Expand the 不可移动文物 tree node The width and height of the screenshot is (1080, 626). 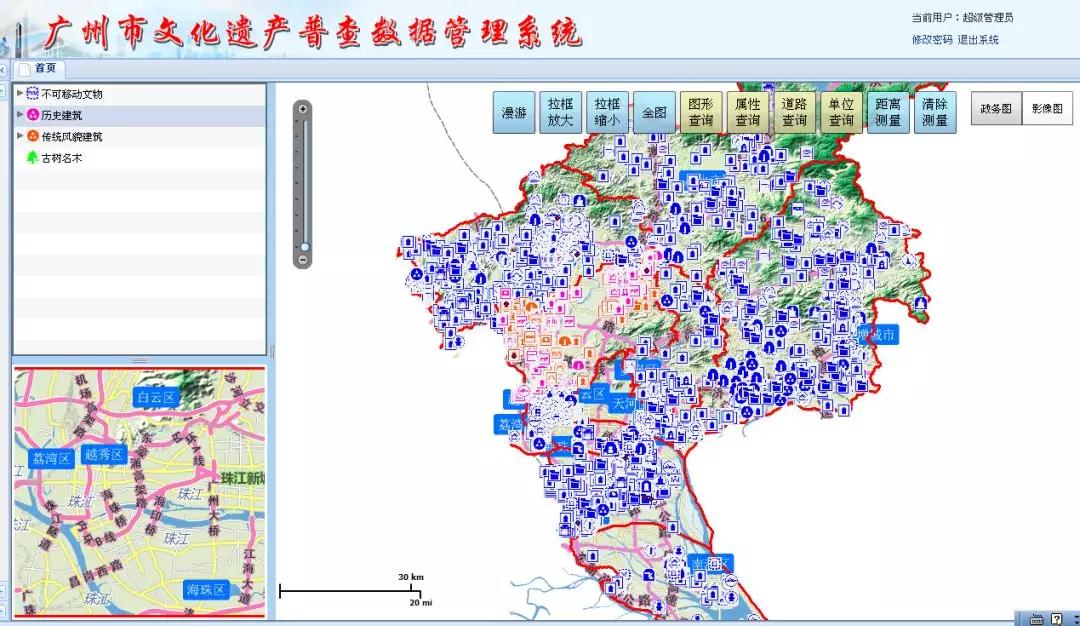[x=19, y=92]
